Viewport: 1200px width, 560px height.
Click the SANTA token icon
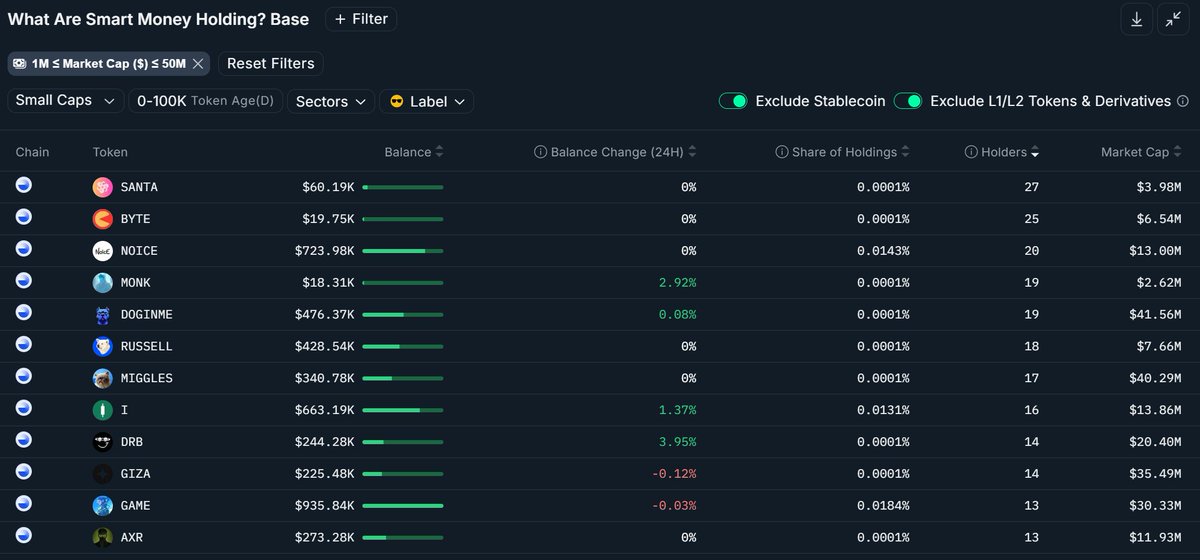103,187
